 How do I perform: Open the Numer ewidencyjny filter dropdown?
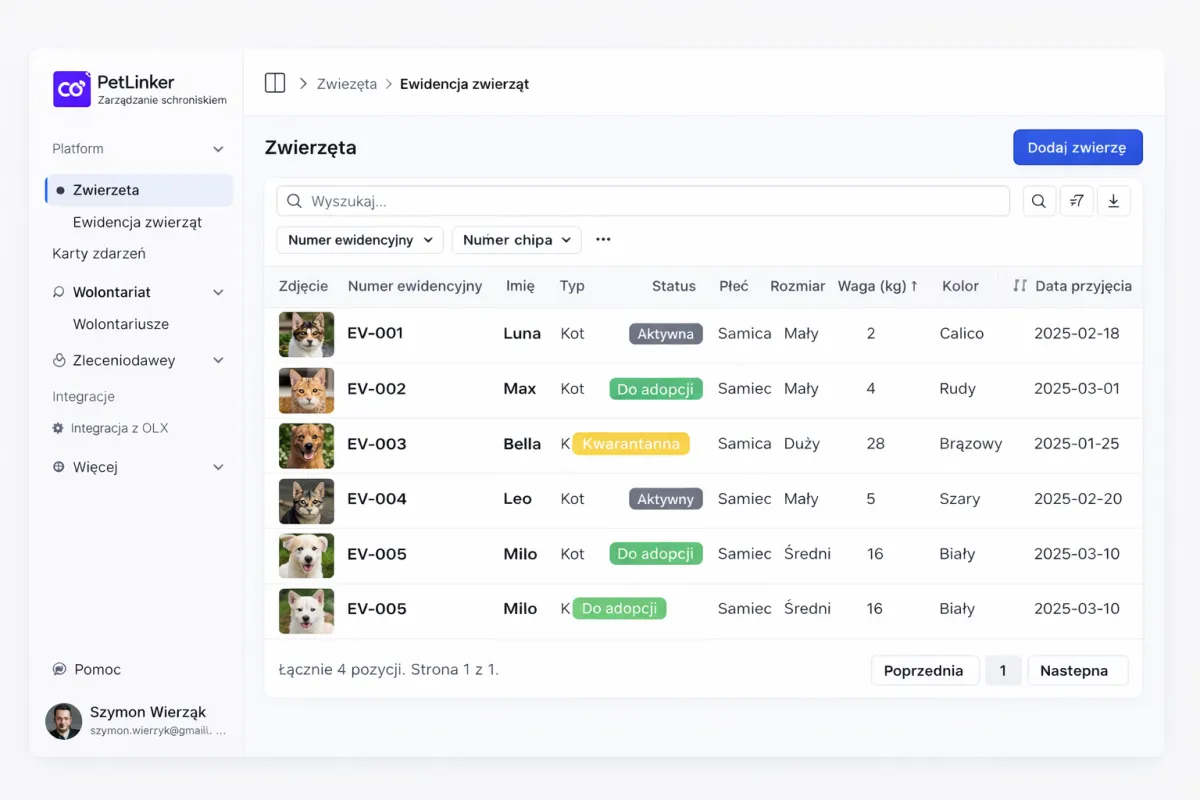click(360, 240)
